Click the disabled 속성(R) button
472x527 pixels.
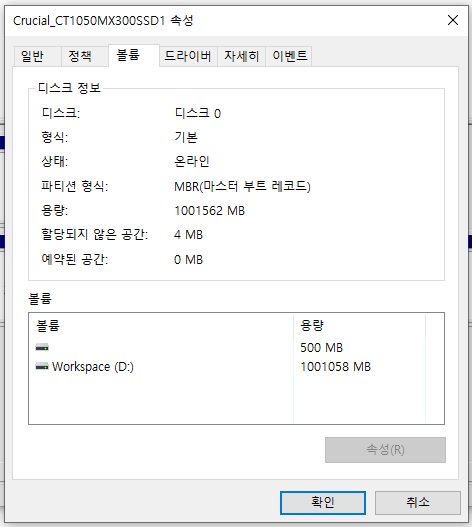point(385,450)
